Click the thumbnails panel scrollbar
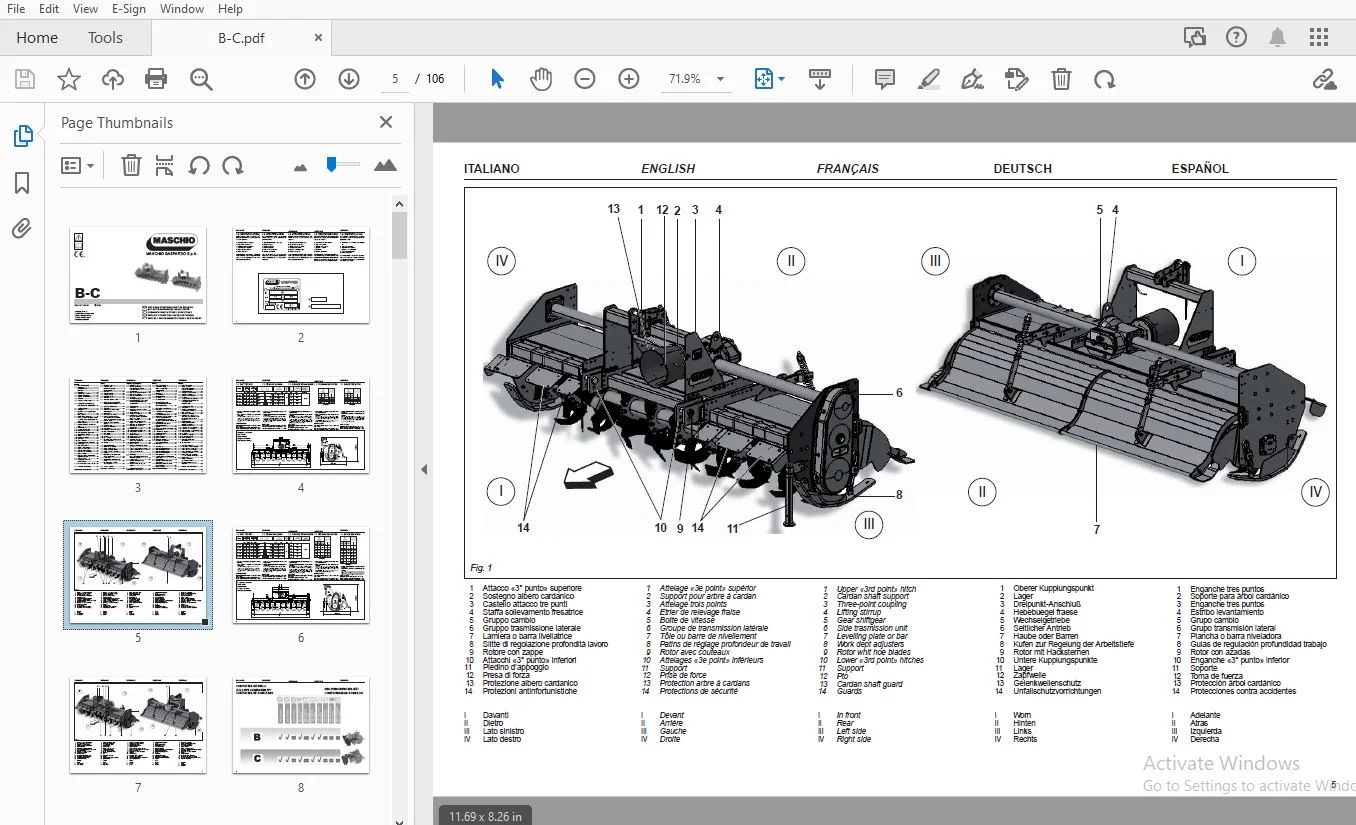1356x825 pixels. tap(399, 236)
